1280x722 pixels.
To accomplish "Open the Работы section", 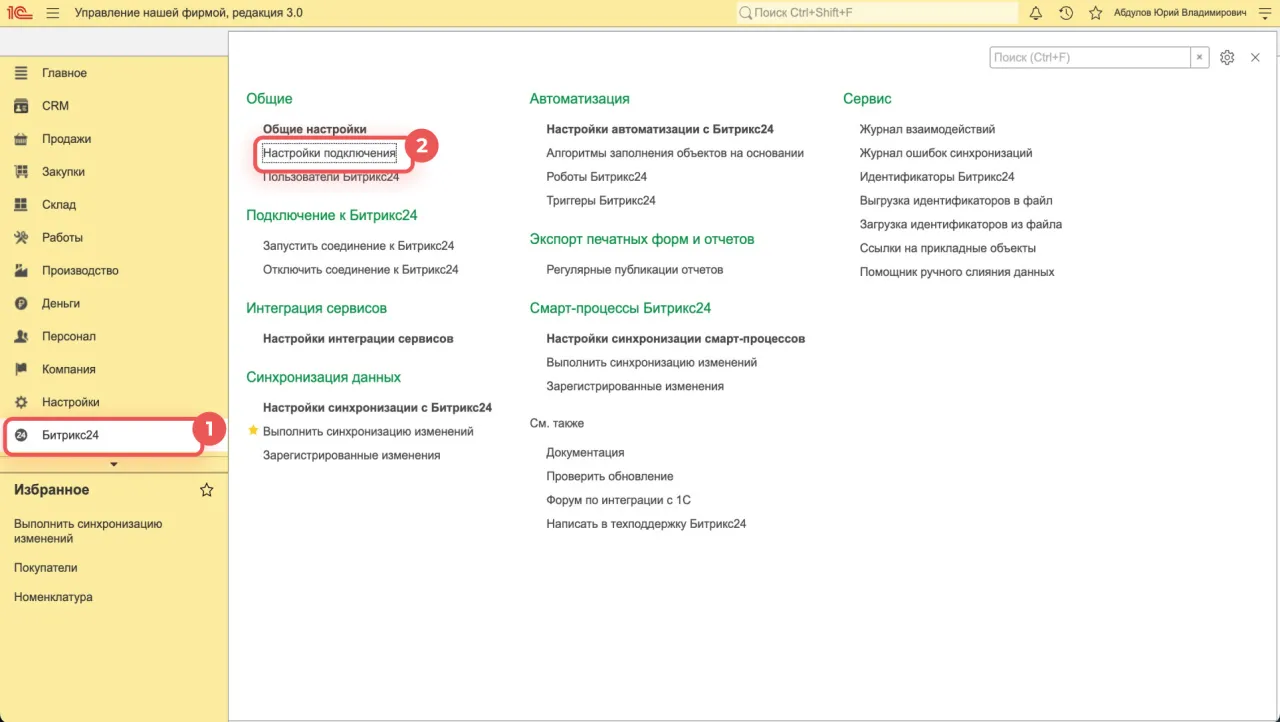I will click(62, 238).
